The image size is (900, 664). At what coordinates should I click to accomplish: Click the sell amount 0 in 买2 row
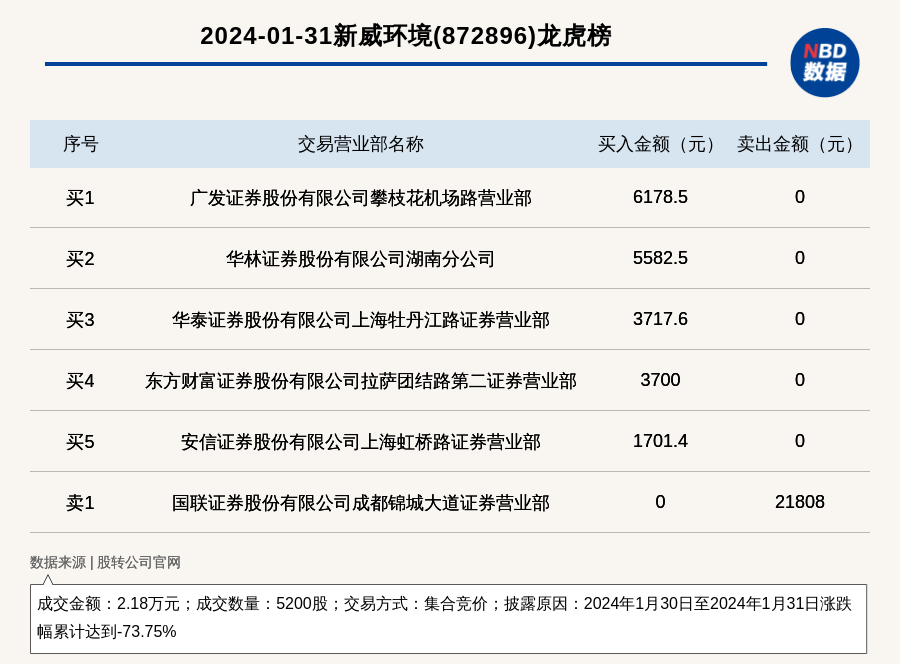[x=800, y=258]
